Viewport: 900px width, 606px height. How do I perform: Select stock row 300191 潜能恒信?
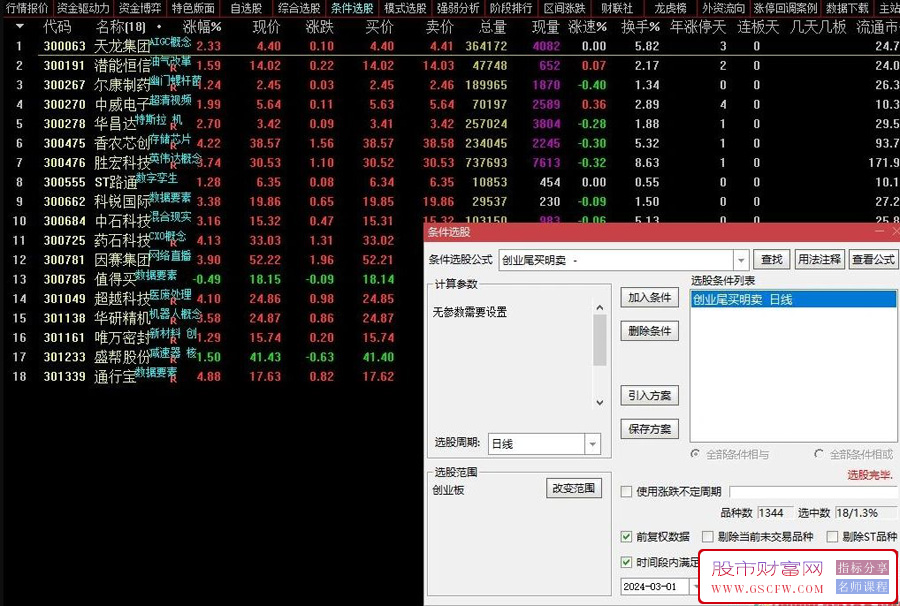[450, 65]
